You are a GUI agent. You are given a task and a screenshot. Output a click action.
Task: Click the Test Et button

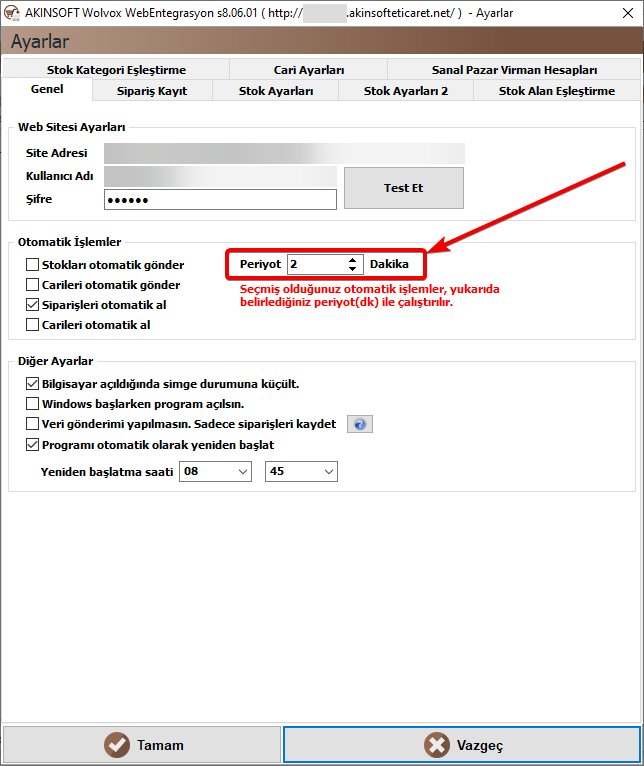(404, 188)
